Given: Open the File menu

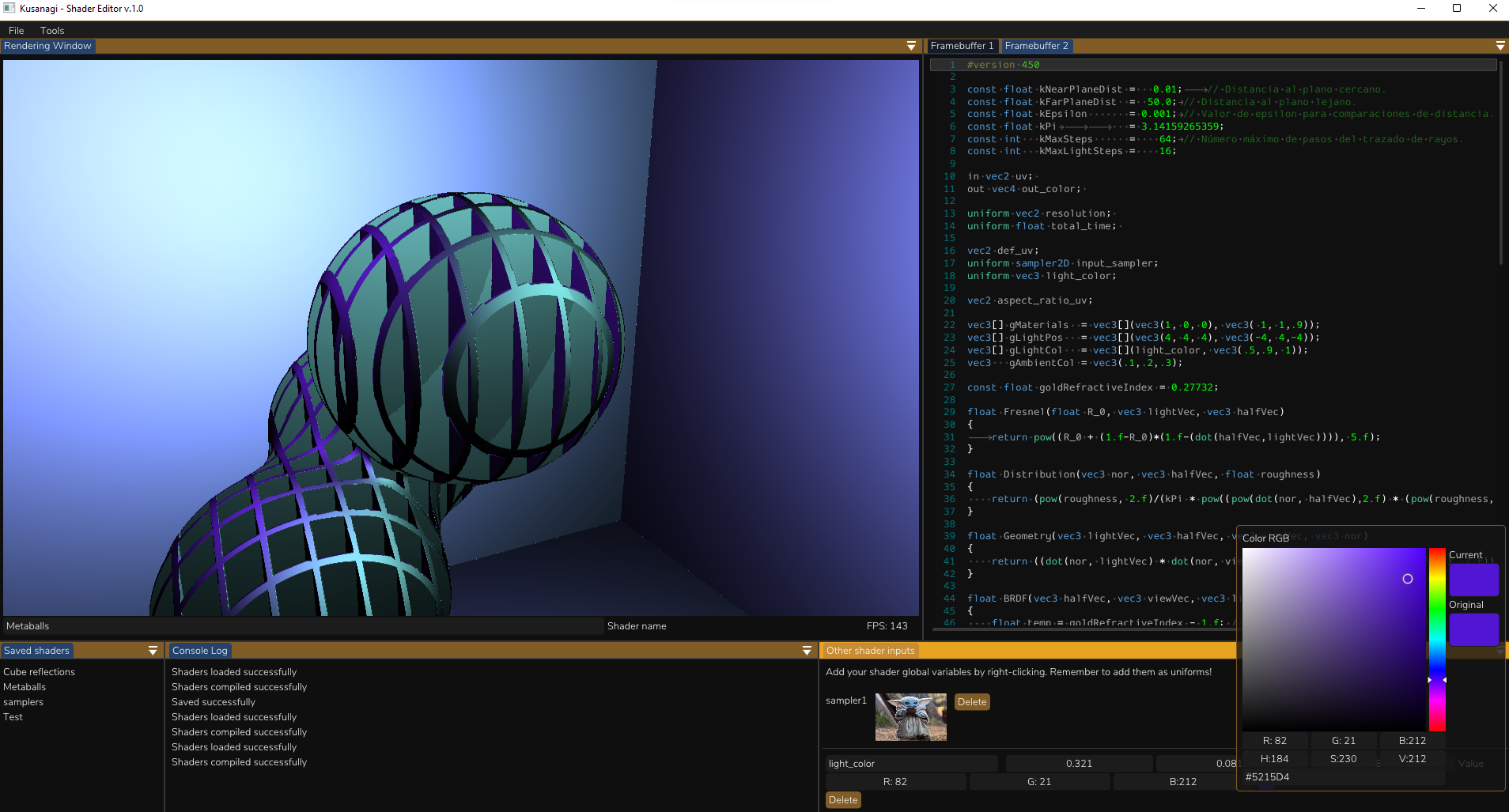Looking at the screenshot, I should 16,31.
